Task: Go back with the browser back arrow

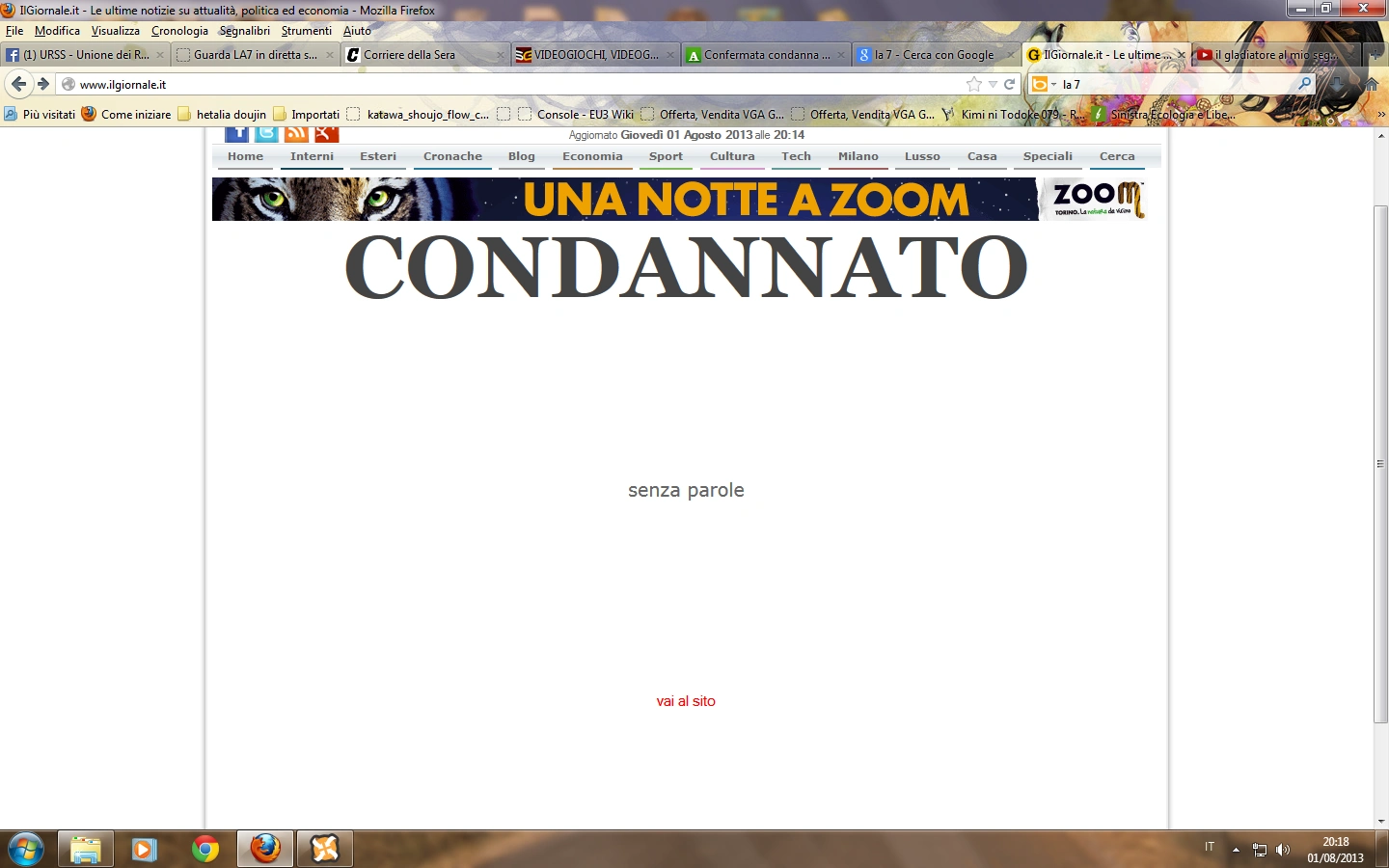Action: [x=19, y=84]
